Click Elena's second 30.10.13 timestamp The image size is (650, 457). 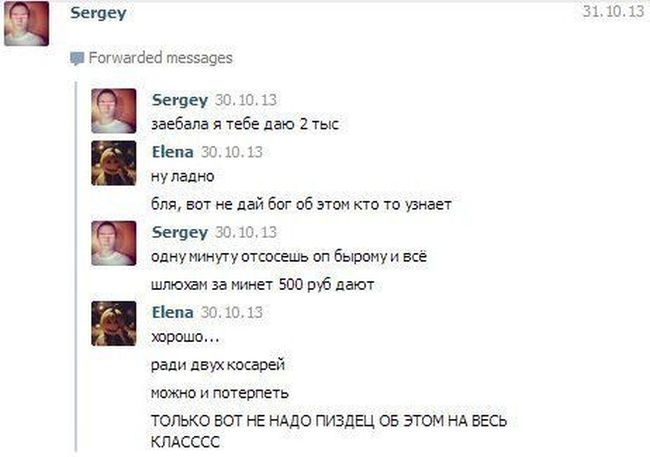pos(232,313)
